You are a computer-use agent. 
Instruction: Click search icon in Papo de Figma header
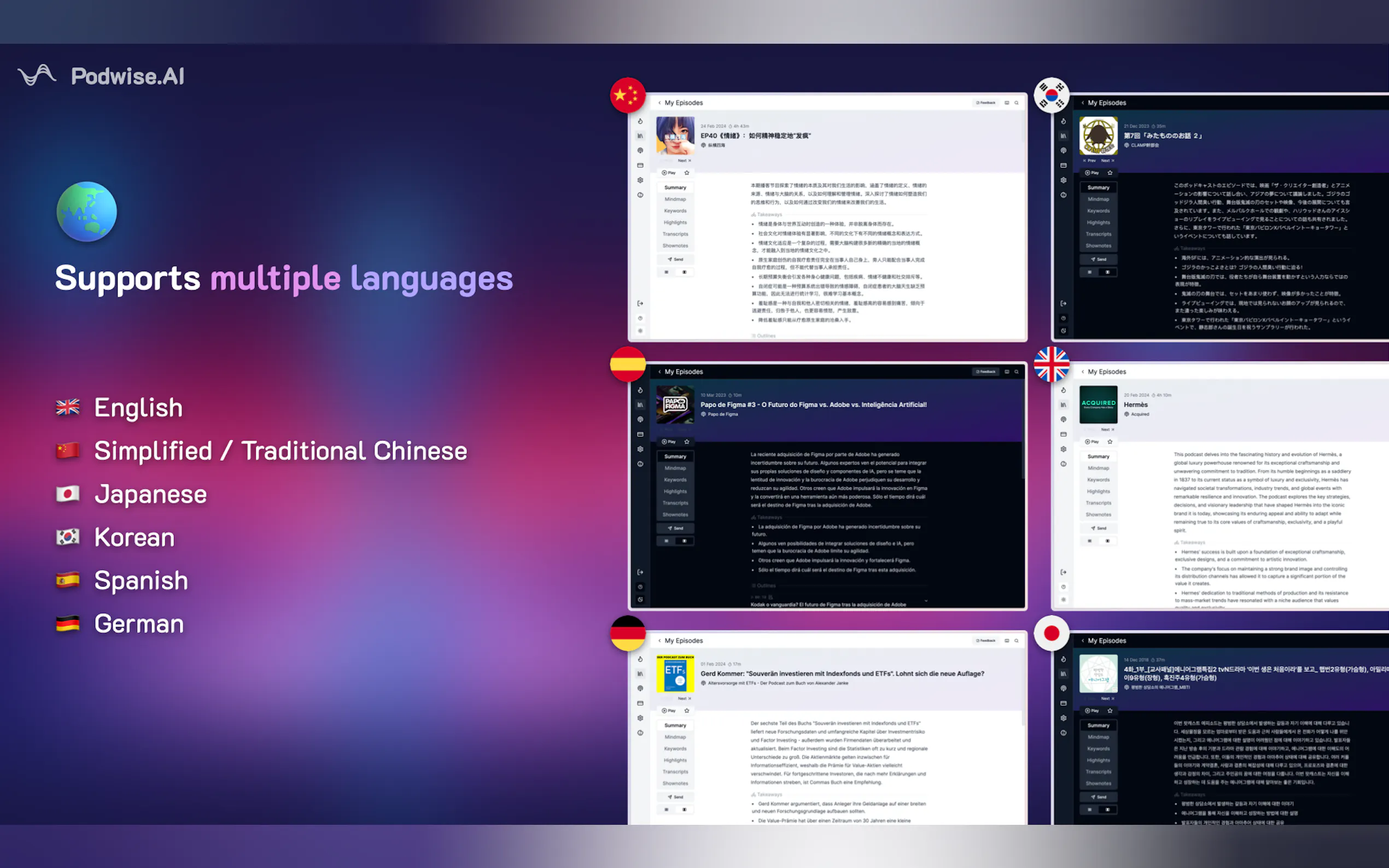pos(1017,372)
